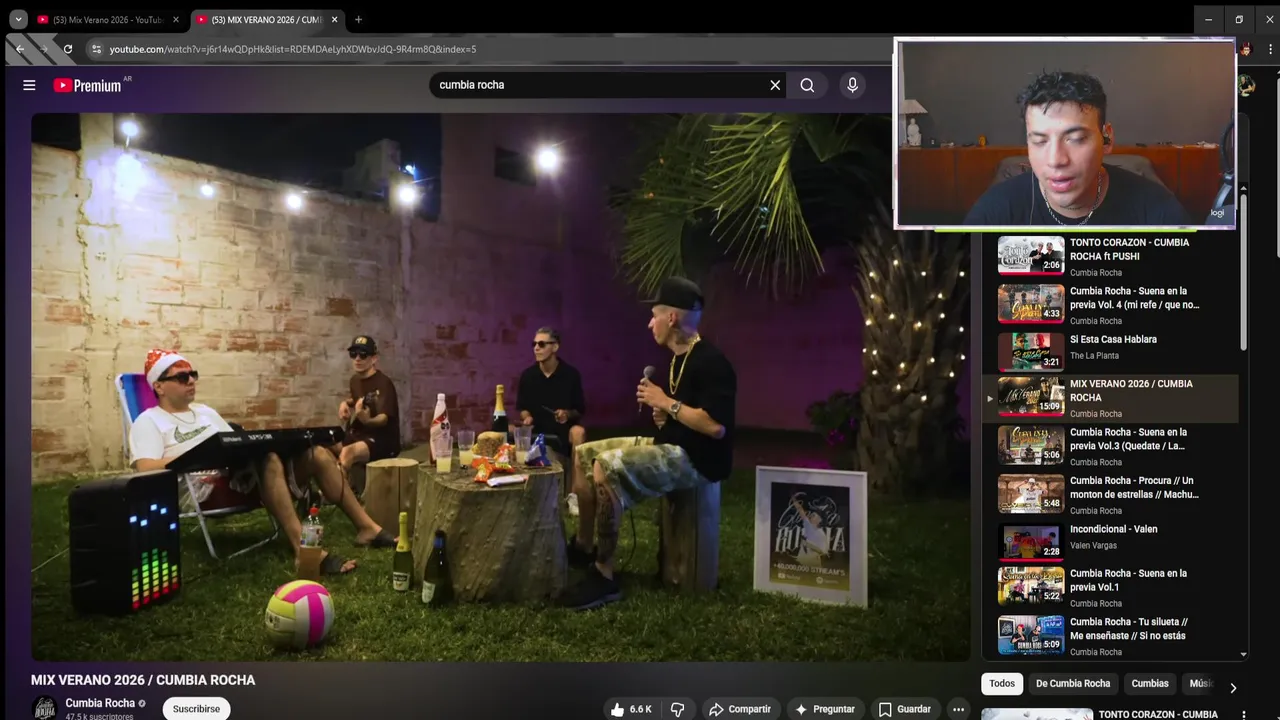1280x720 pixels.
Task: Click the Guardar save button
Action: (905, 709)
